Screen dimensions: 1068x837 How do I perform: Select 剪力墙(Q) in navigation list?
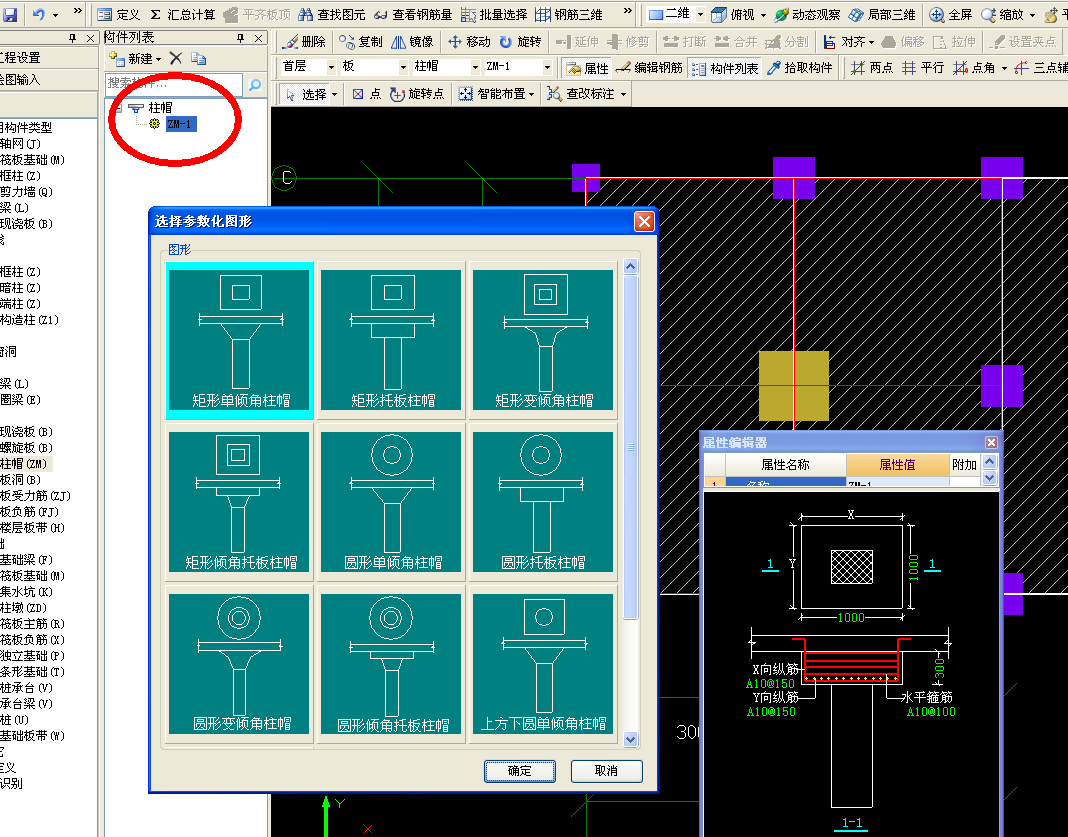pos(27,192)
